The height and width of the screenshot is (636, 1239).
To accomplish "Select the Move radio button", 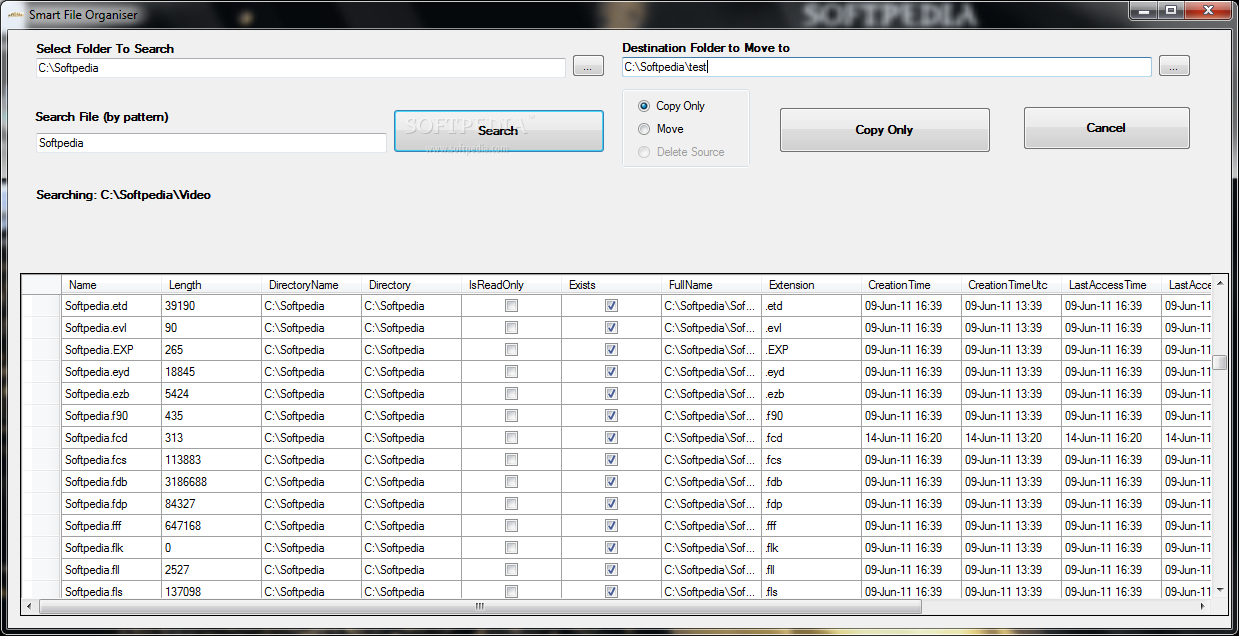I will [644, 129].
